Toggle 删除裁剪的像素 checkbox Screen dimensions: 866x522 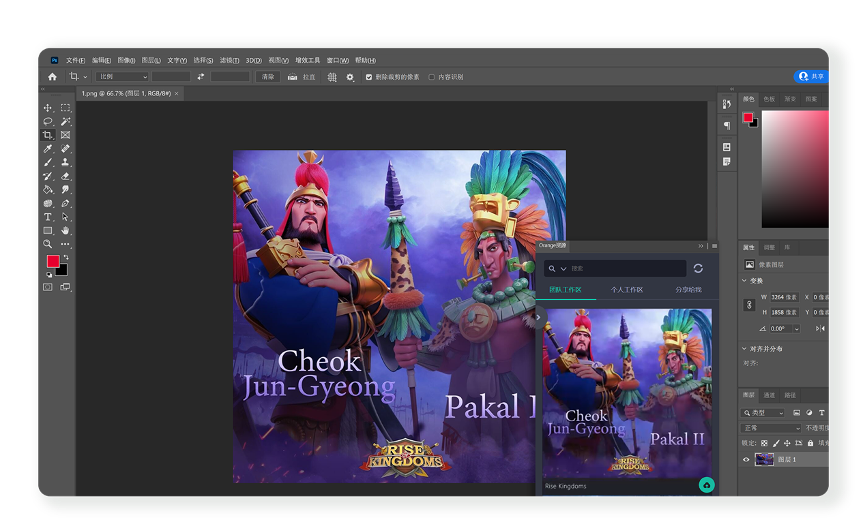[369, 77]
